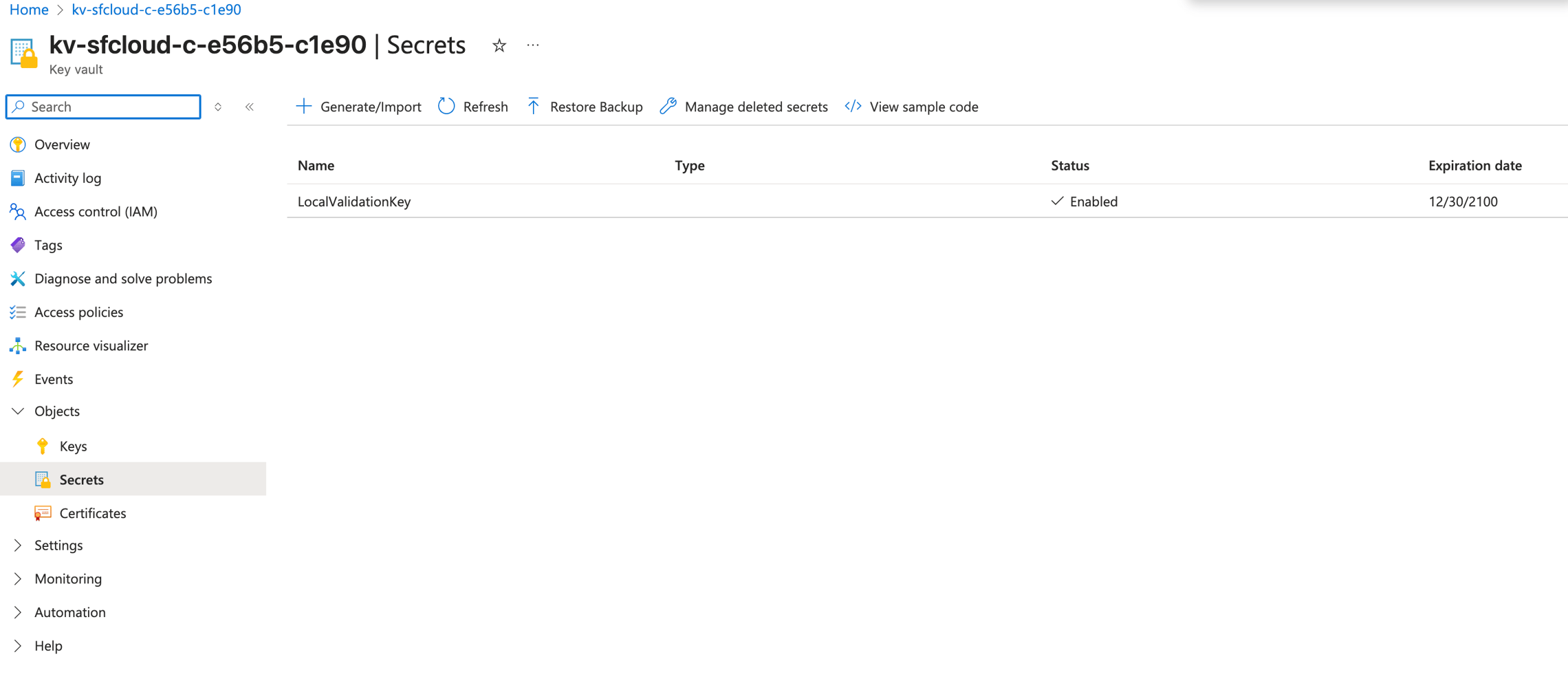Click View sample code

911,107
